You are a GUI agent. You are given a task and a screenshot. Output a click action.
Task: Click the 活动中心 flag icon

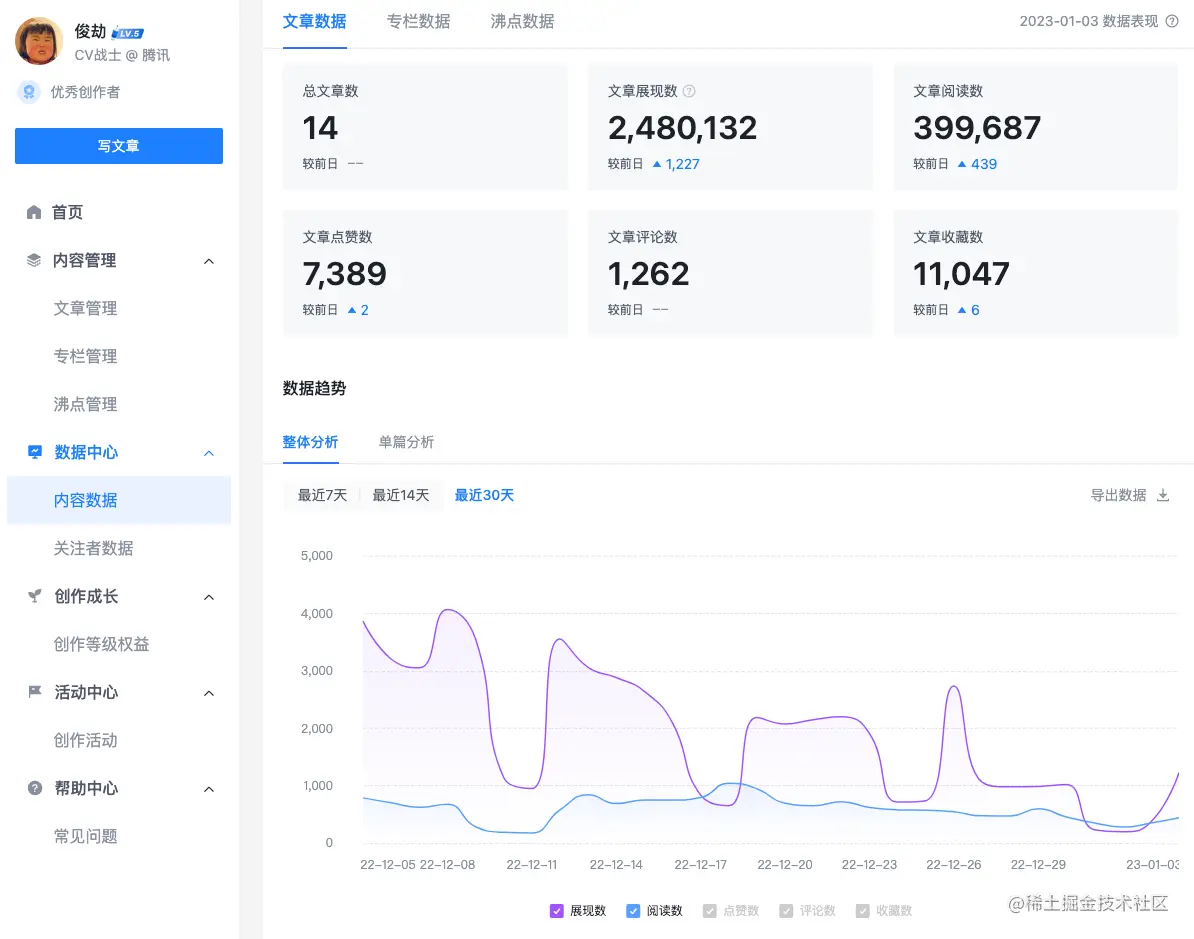35,692
